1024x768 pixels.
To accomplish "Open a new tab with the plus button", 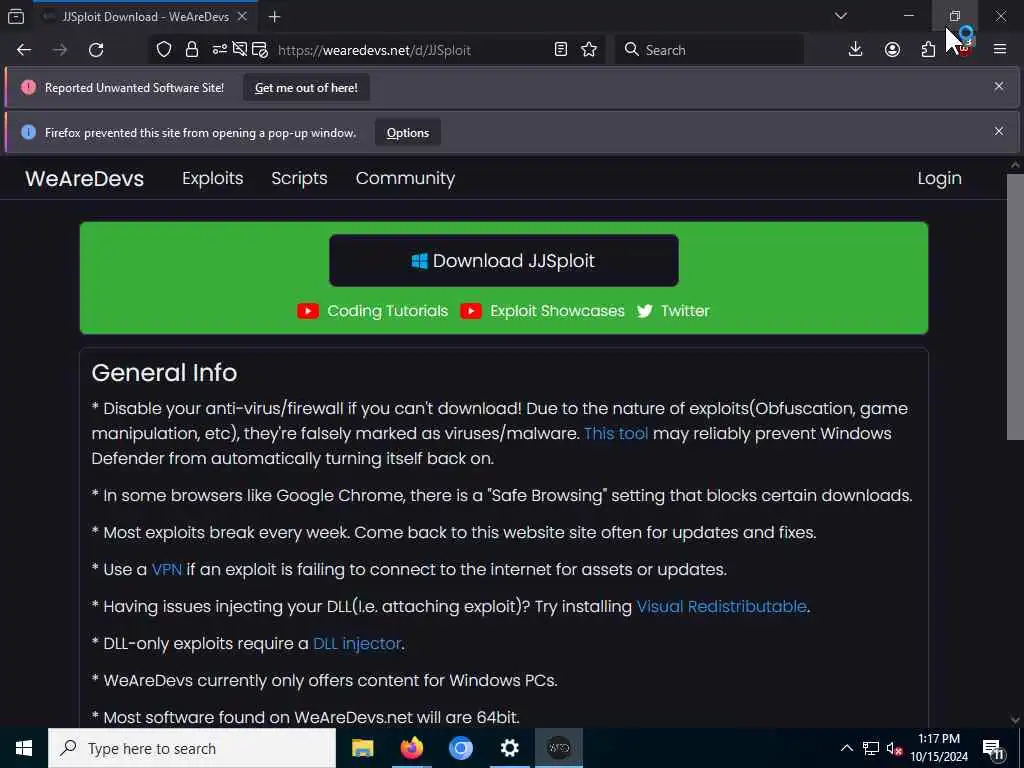I will pos(274,17).
